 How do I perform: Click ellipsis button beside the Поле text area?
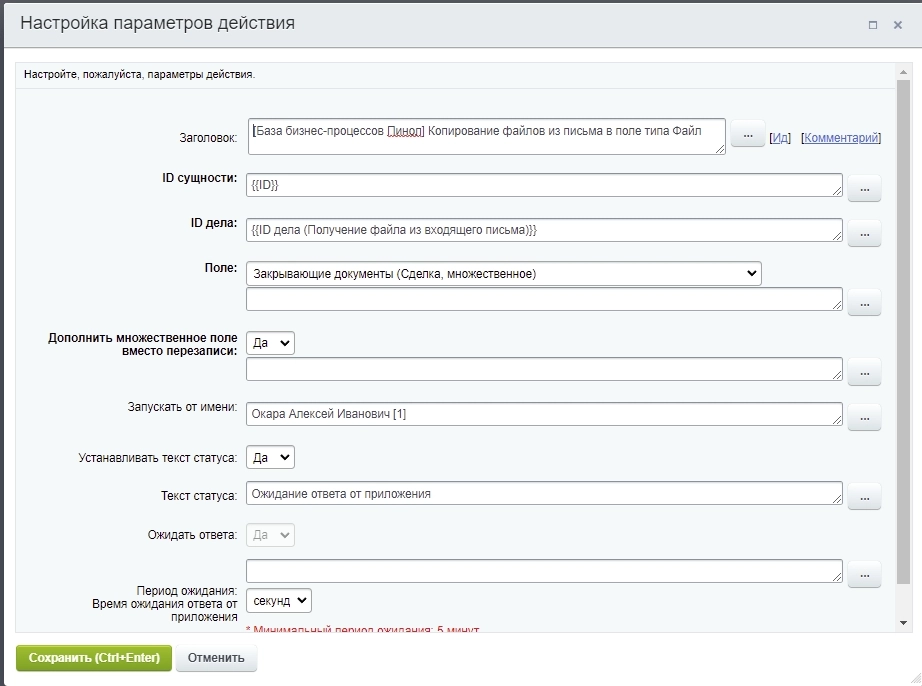coord(864,301)
